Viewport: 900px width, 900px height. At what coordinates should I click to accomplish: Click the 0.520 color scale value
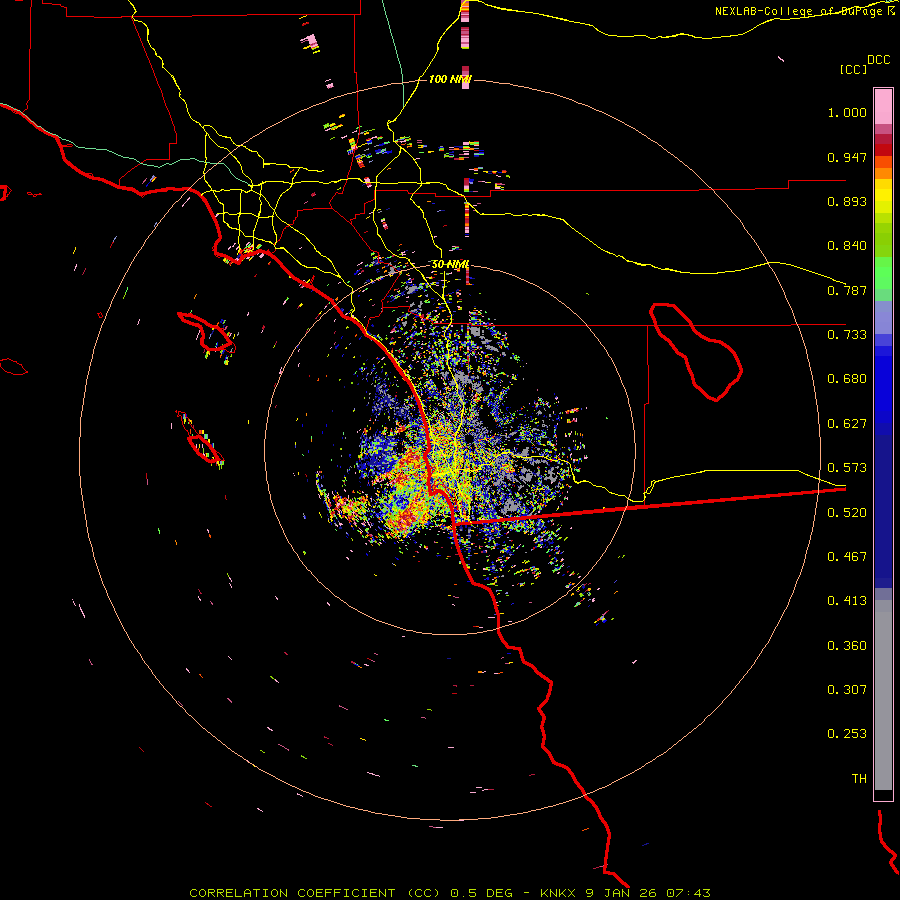coord(847,513)
